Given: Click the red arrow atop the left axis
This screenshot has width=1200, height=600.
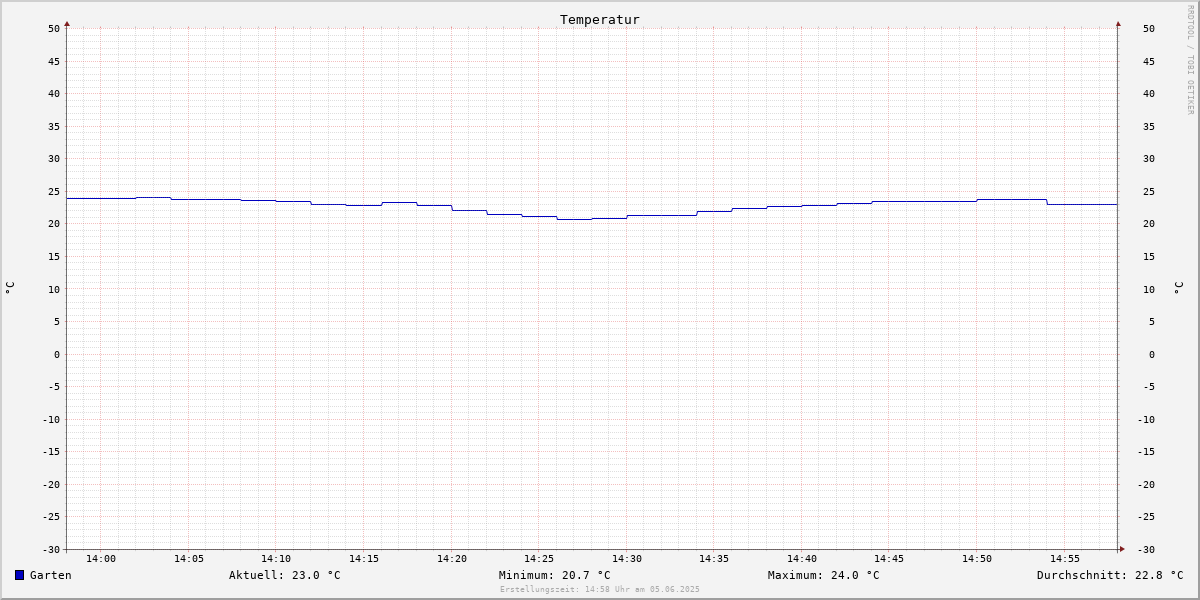Looking at the screenshot, I should (x=67, y=23).
